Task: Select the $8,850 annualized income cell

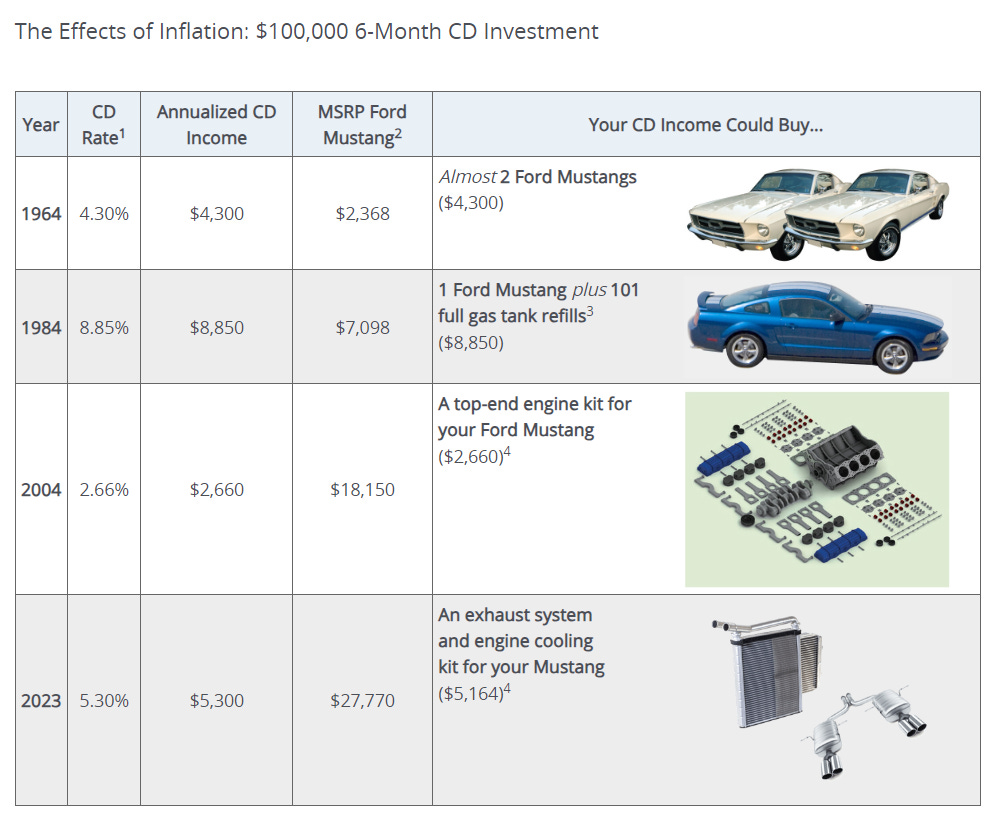Action: [216, 328]
